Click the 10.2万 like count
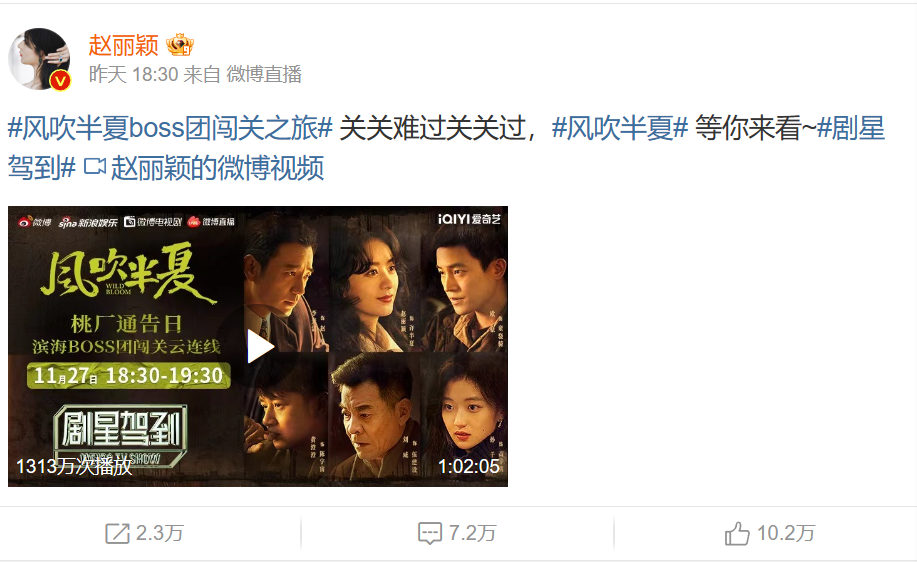This screenshot has height=562, width=917. point(786,533)
